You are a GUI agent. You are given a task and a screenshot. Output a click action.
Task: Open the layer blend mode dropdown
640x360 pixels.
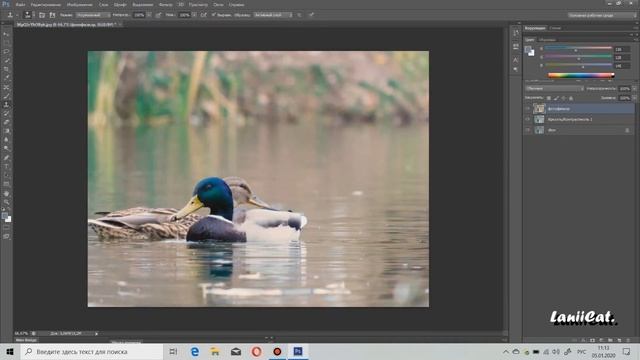pyautogui.click(x=554, y=88)
